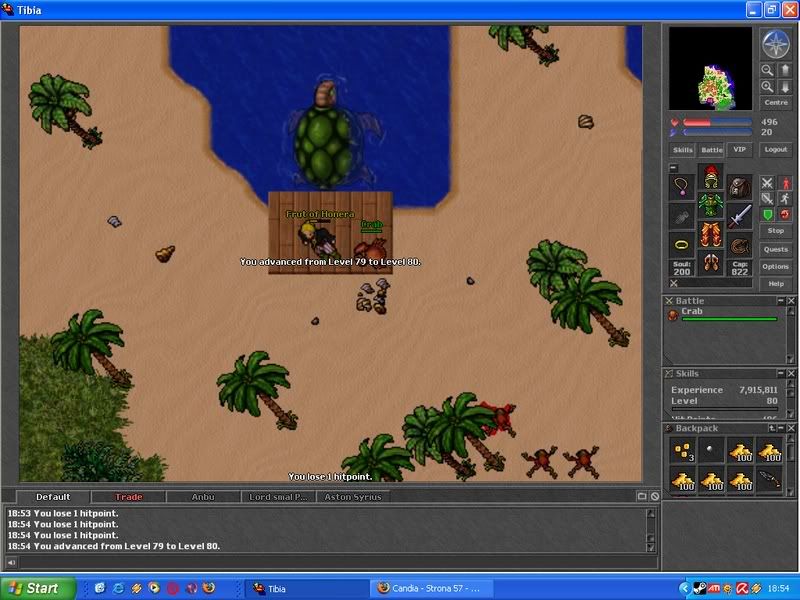Image resolution: width=800 pixels, height=600 pixels.
Task: Click the small gold coins stack of 3
Action: (682, 451)
